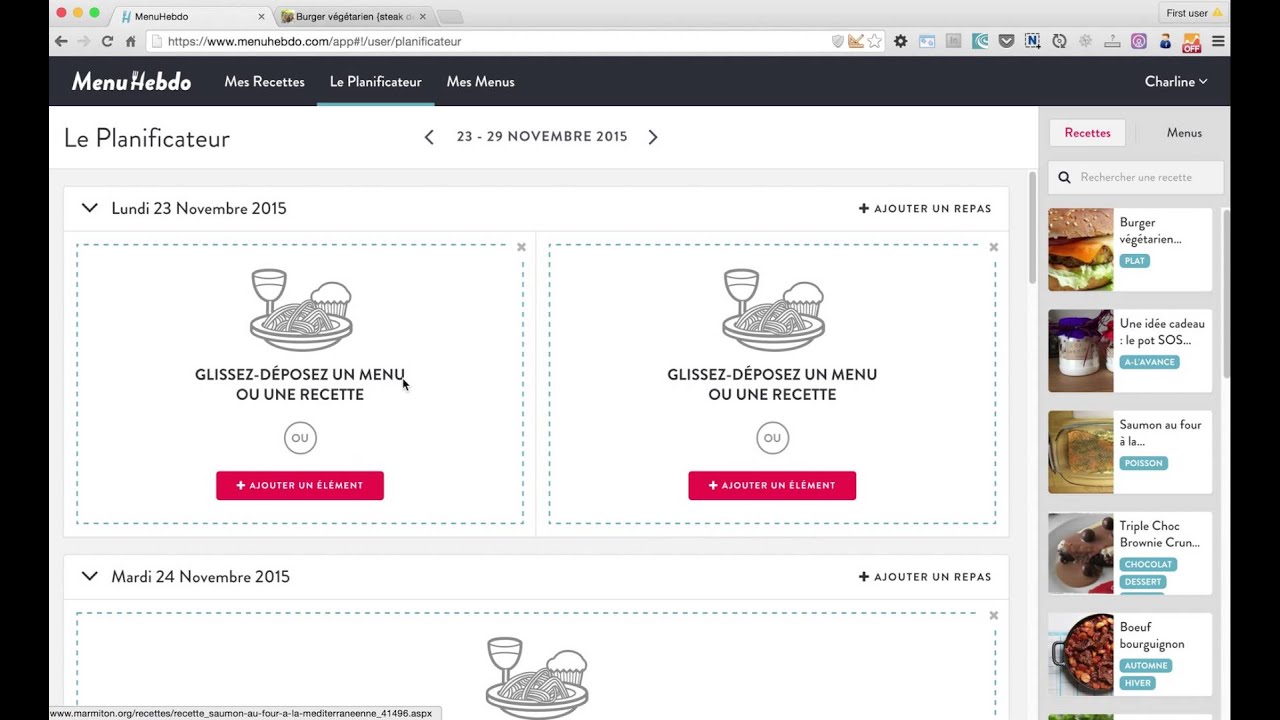Click meal illustration in Mardi slot

(x=537, y=678)
